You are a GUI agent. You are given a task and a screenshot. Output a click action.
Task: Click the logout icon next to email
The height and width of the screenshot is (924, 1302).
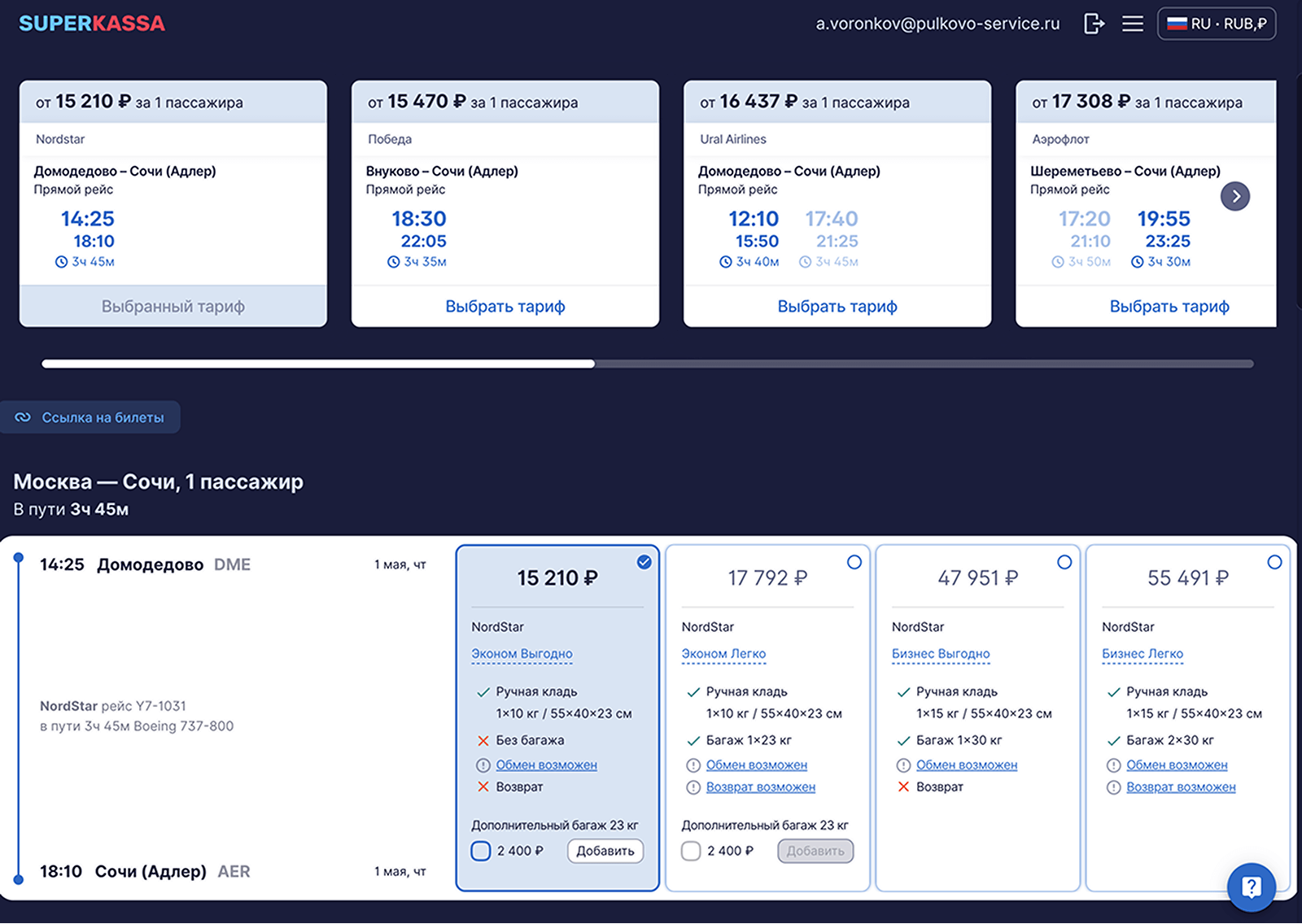click(x=1094, y=24)
